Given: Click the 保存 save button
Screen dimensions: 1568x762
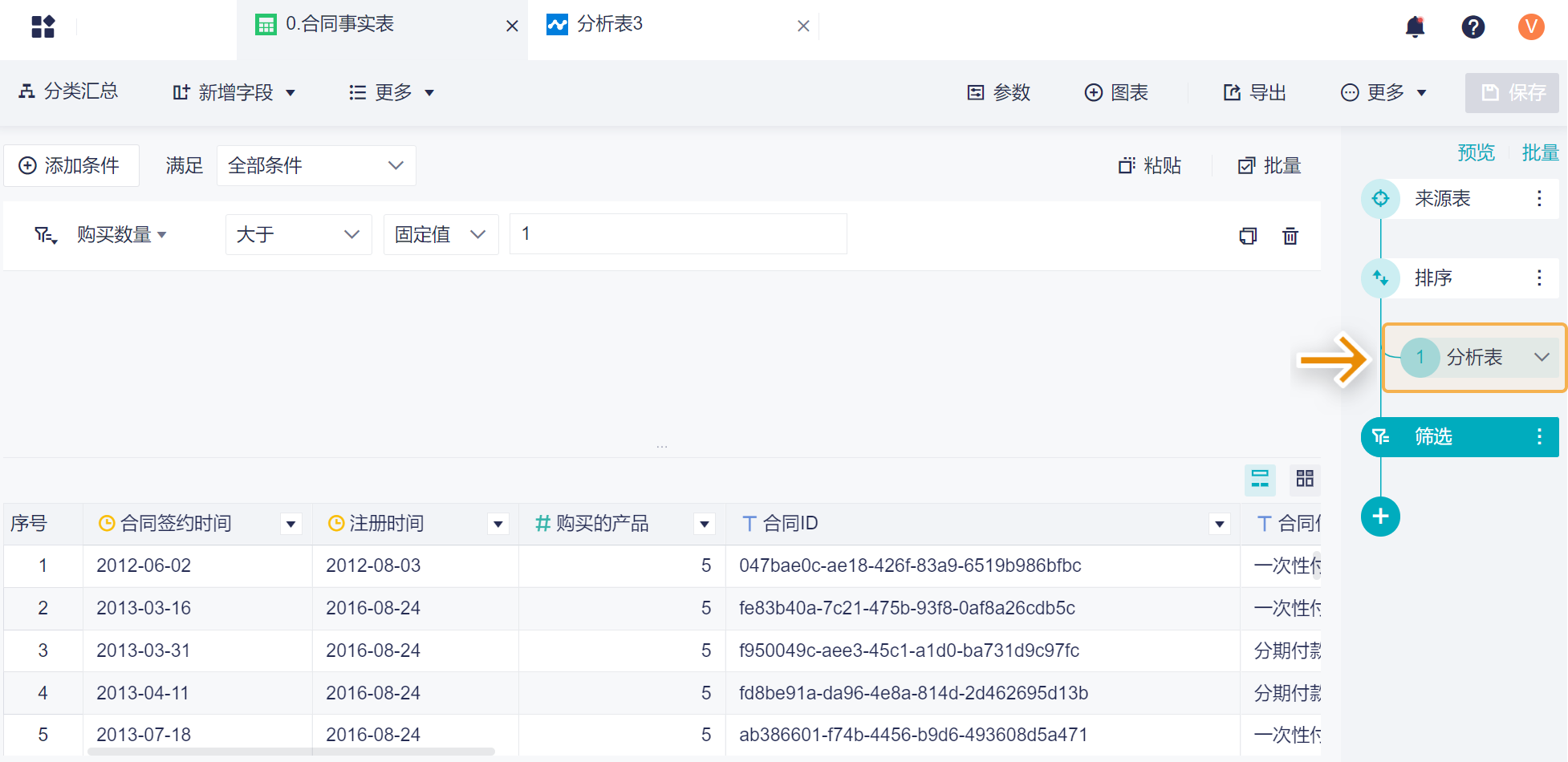Looking at the screenshot, I should [1512, 93].
